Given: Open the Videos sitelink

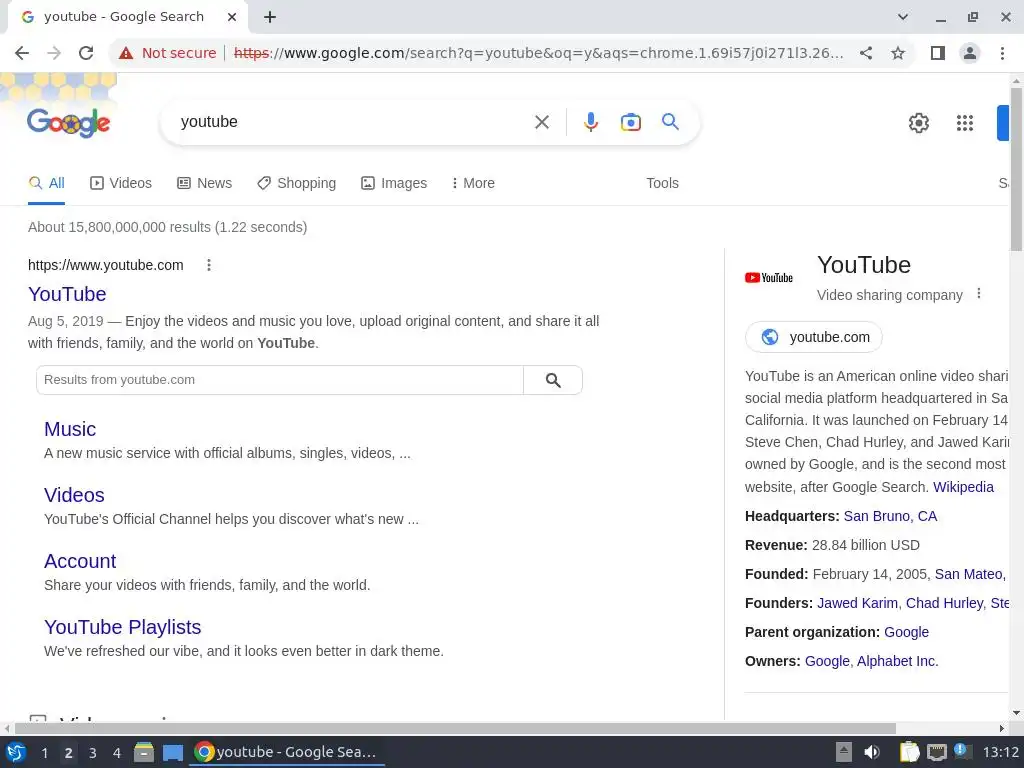Looking at the screenshot, I should (x=74, y=495).
